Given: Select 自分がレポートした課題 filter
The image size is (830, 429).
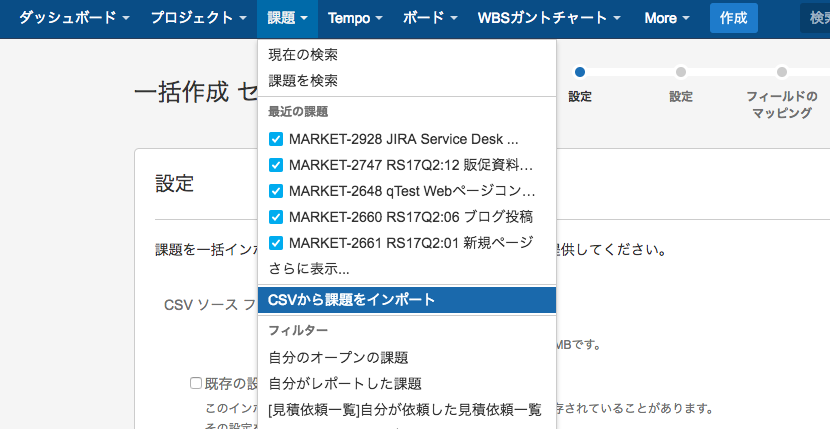Looking at the screenshot, I should coord(407,383).
